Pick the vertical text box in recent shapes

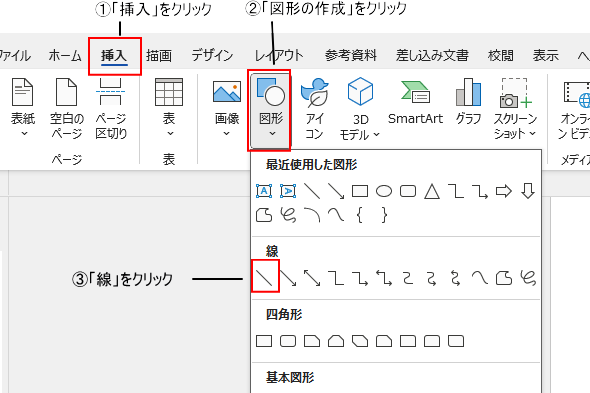[288, 191]
